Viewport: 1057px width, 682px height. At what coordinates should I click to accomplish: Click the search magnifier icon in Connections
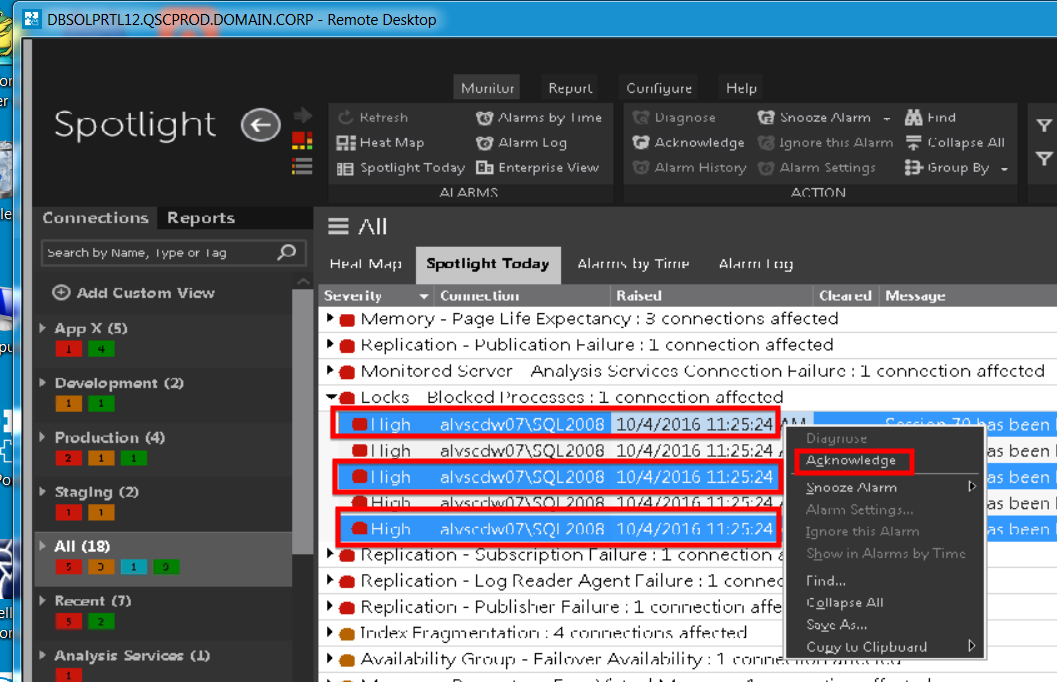click(x=286, y=253)
